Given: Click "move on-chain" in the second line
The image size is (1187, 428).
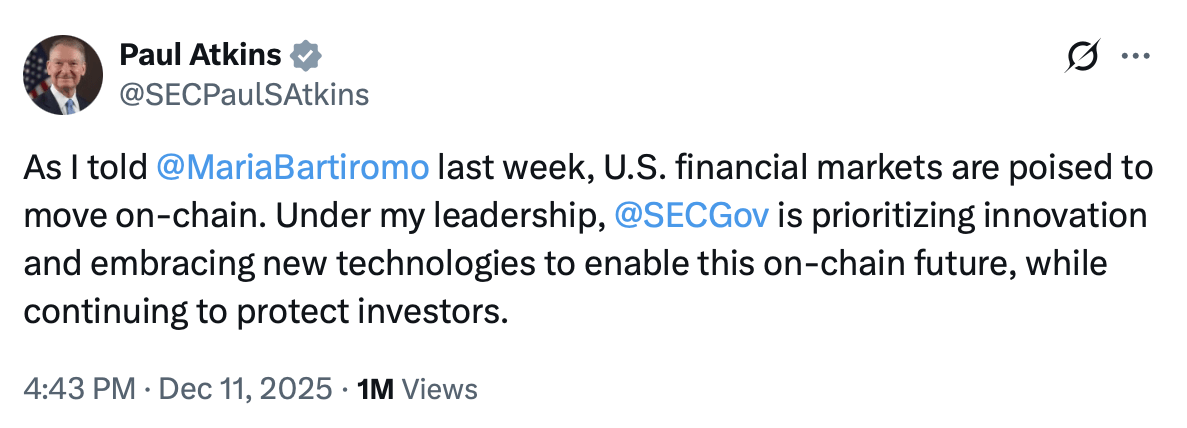Looking at the screenshot, I should pos(112,217).
